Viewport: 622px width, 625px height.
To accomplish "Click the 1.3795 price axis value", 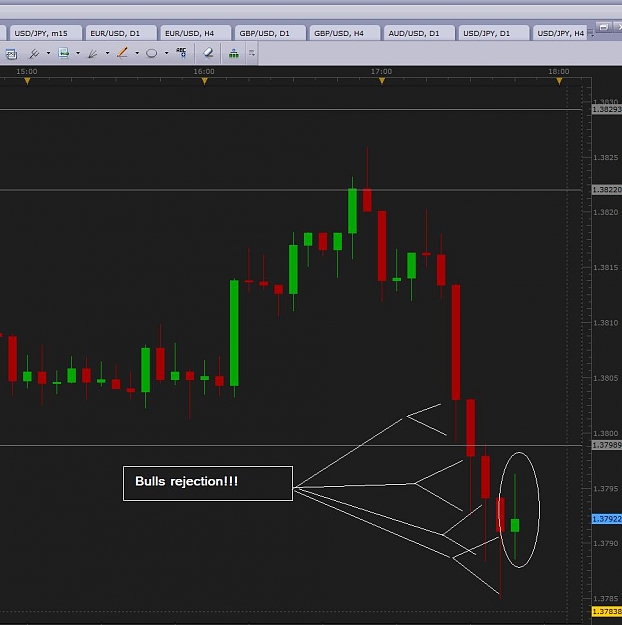I will (x=606, y=489).
